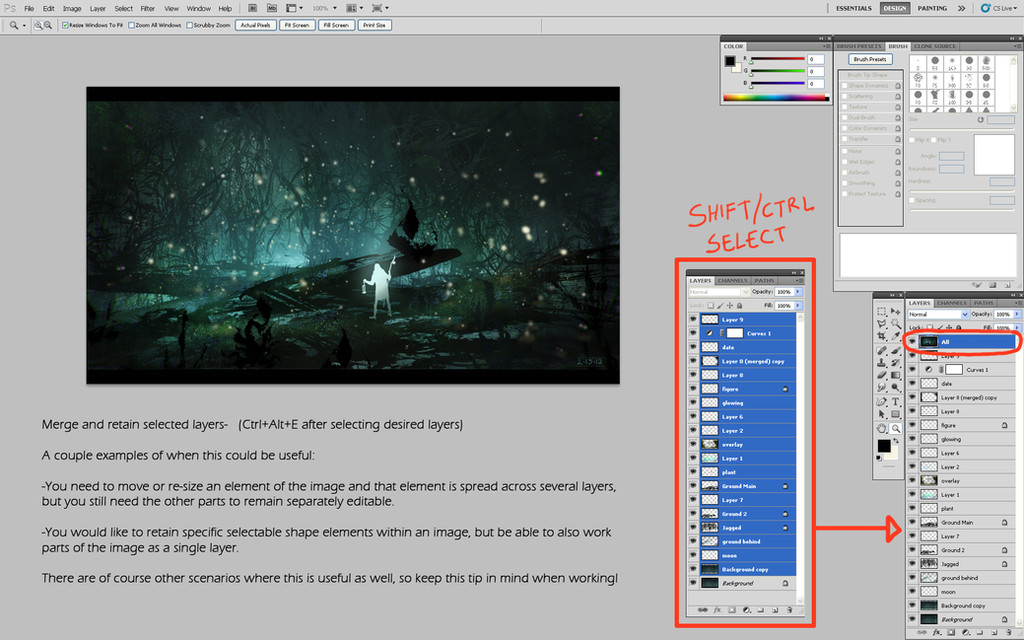The height and width of the screenshot is (640, 1024).
Task: Select the Pen tool
Action: 882,402
